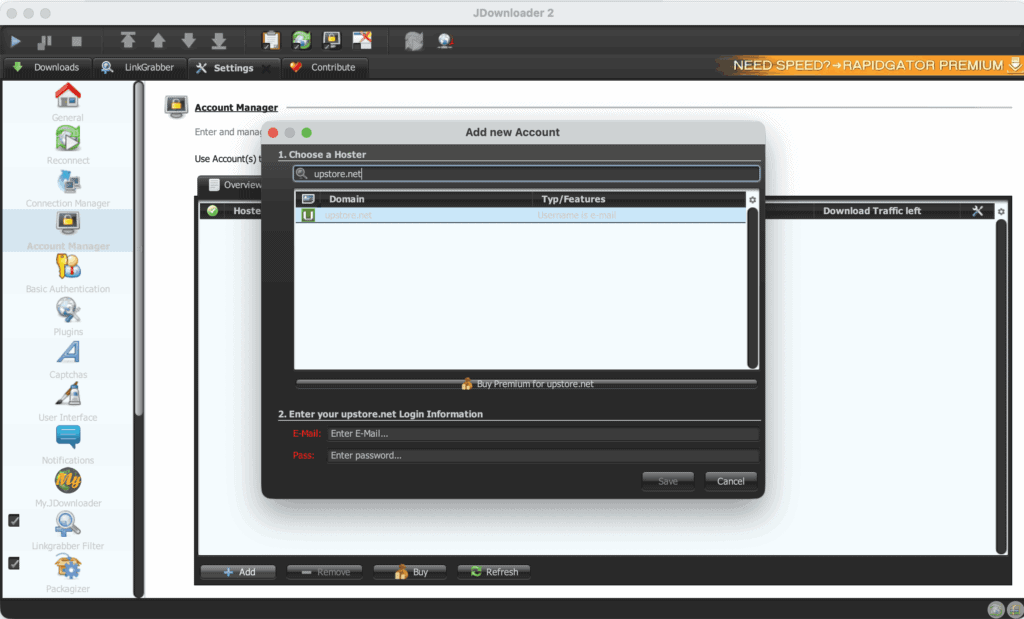Click the settings sidebar scrollbar

(x=138, y=248)
